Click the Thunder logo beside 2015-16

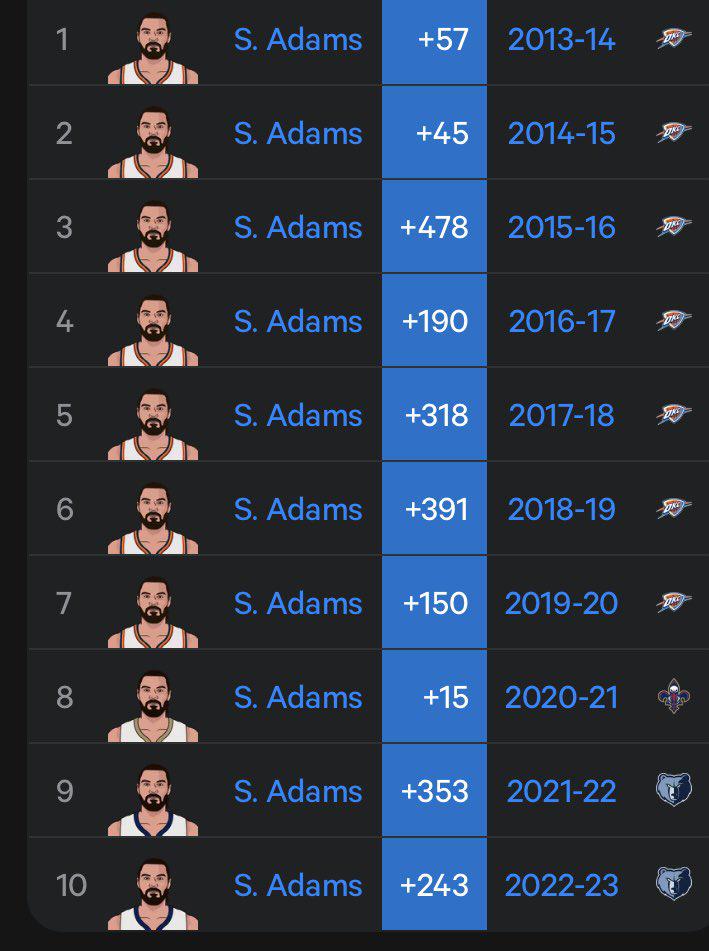tap(673, 227)
